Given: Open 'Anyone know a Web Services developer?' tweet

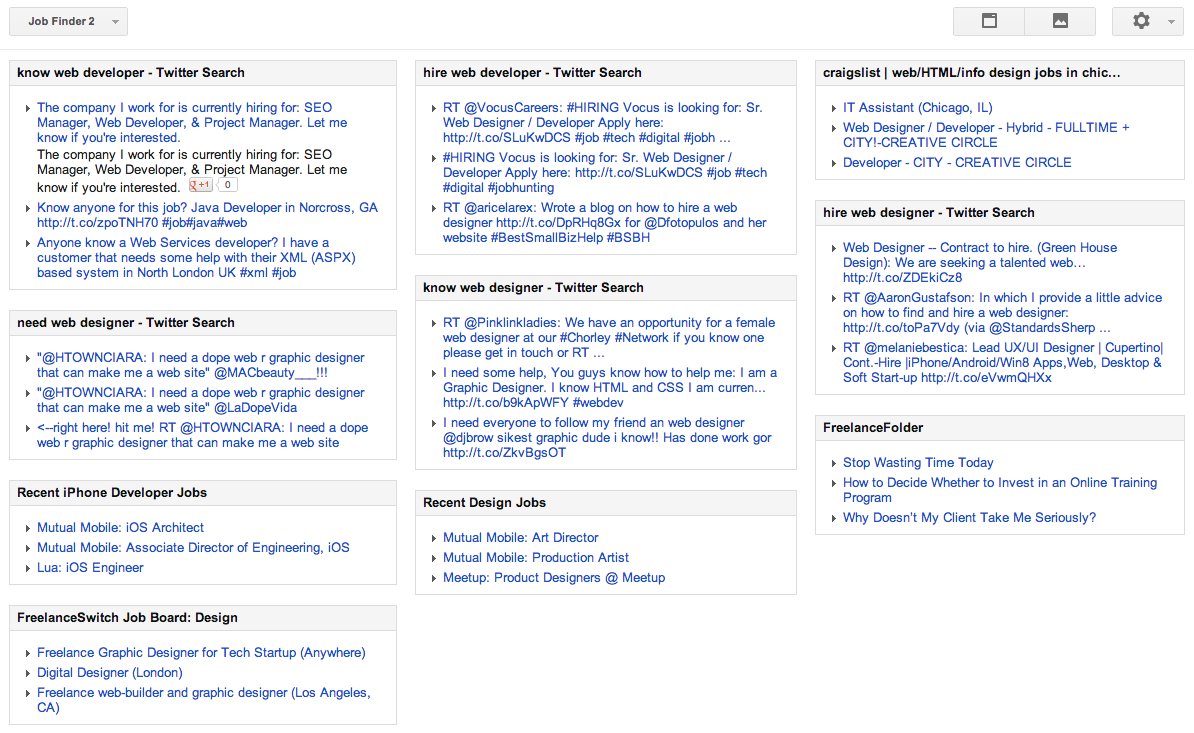Looking at the screenshot, I should (x=196, y=257).
